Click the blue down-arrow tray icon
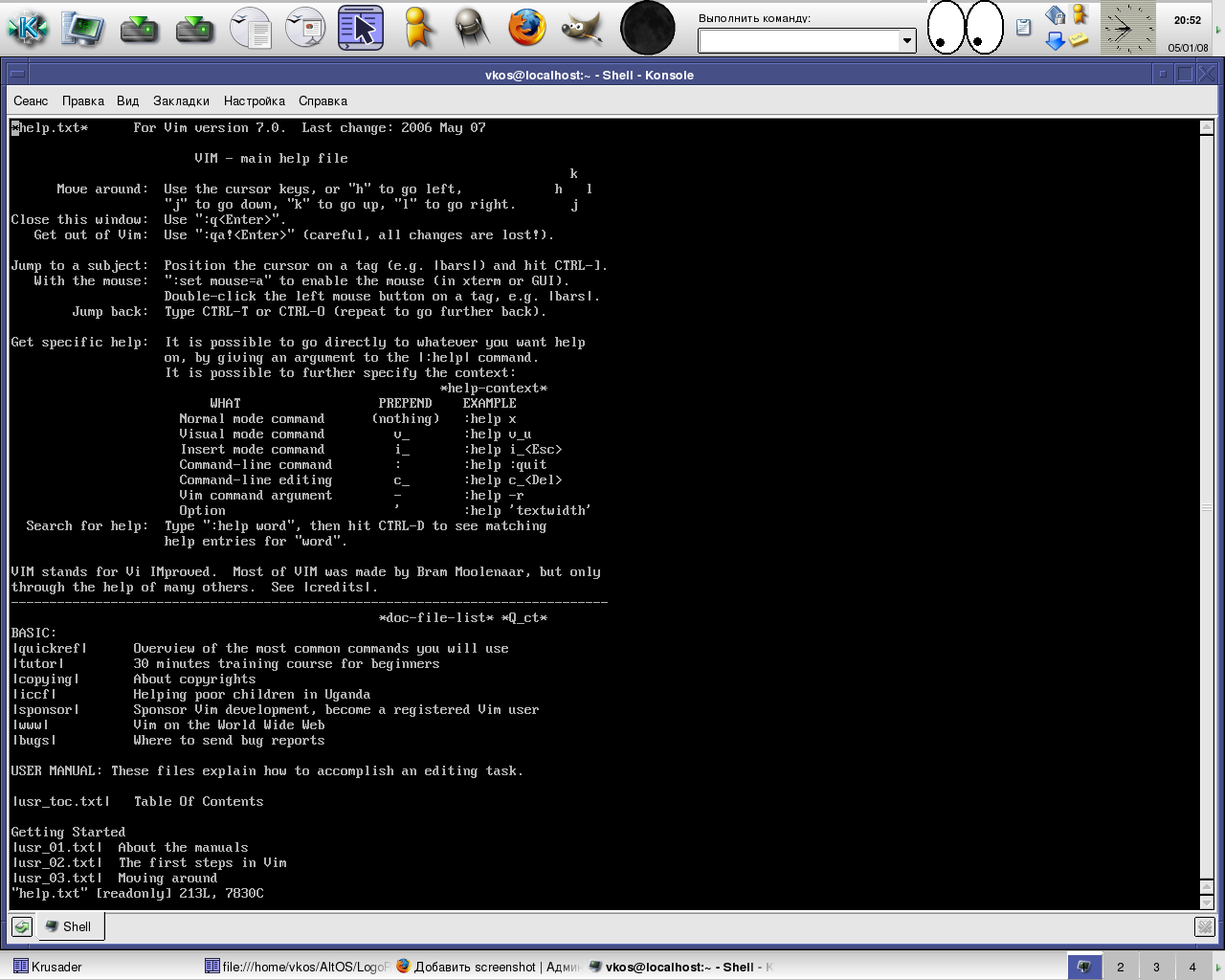Viewport: 1225px width, 980px height. coord(1055,40)
